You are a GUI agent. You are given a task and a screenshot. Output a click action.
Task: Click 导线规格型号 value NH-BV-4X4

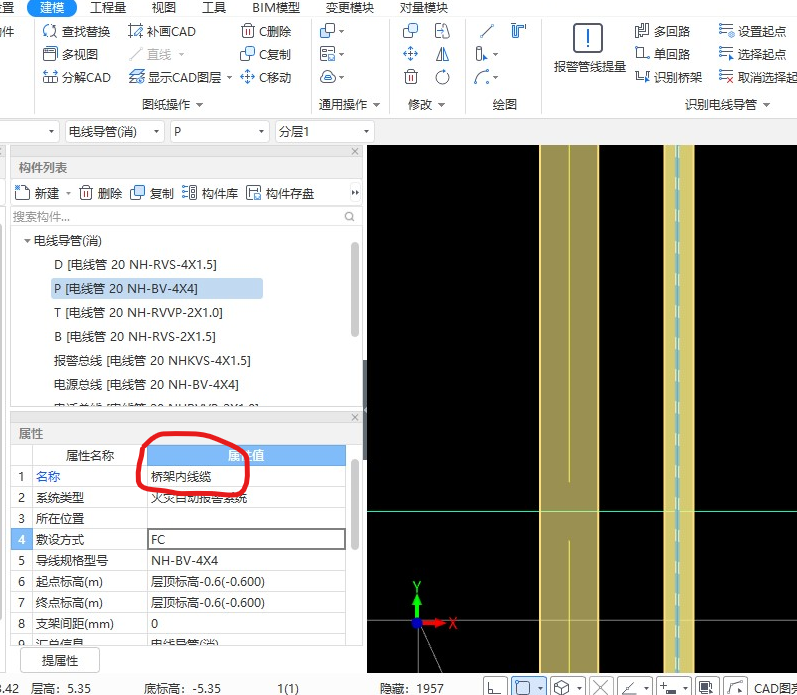pos(247,560)
